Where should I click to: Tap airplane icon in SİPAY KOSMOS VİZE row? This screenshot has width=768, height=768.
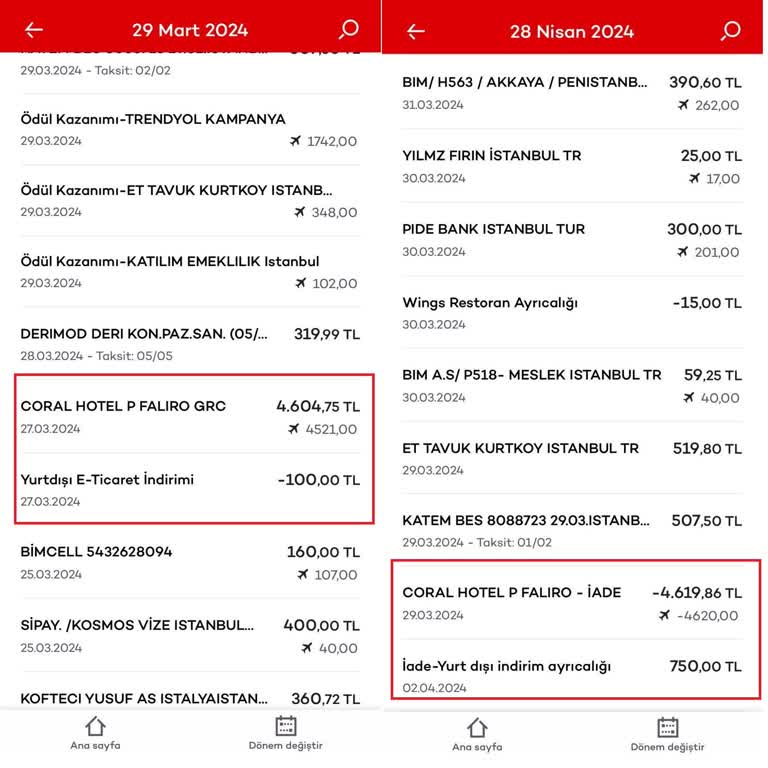tap(307, 648)
